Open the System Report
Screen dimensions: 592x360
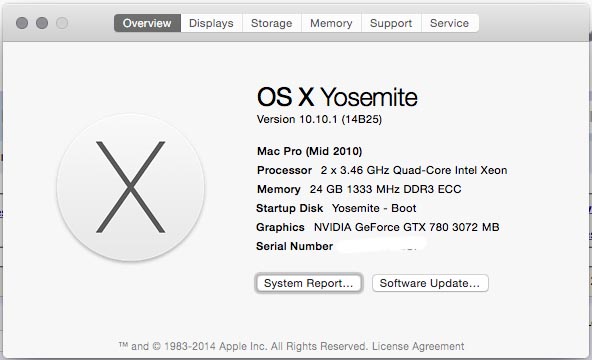pyautogui.click(x=308, y=283)
